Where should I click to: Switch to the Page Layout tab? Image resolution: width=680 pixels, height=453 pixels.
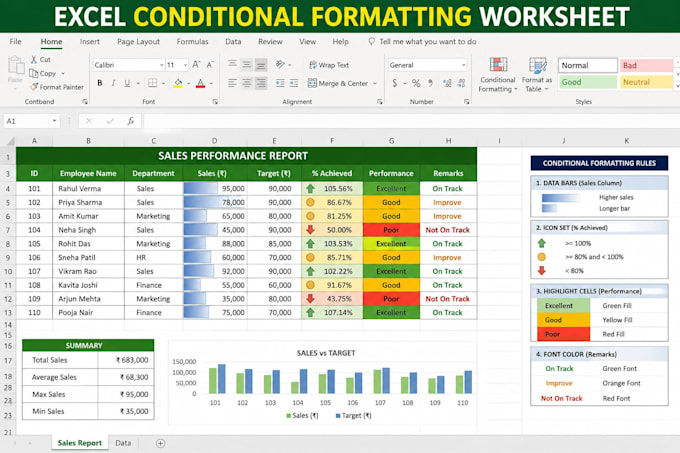point(138,42)
